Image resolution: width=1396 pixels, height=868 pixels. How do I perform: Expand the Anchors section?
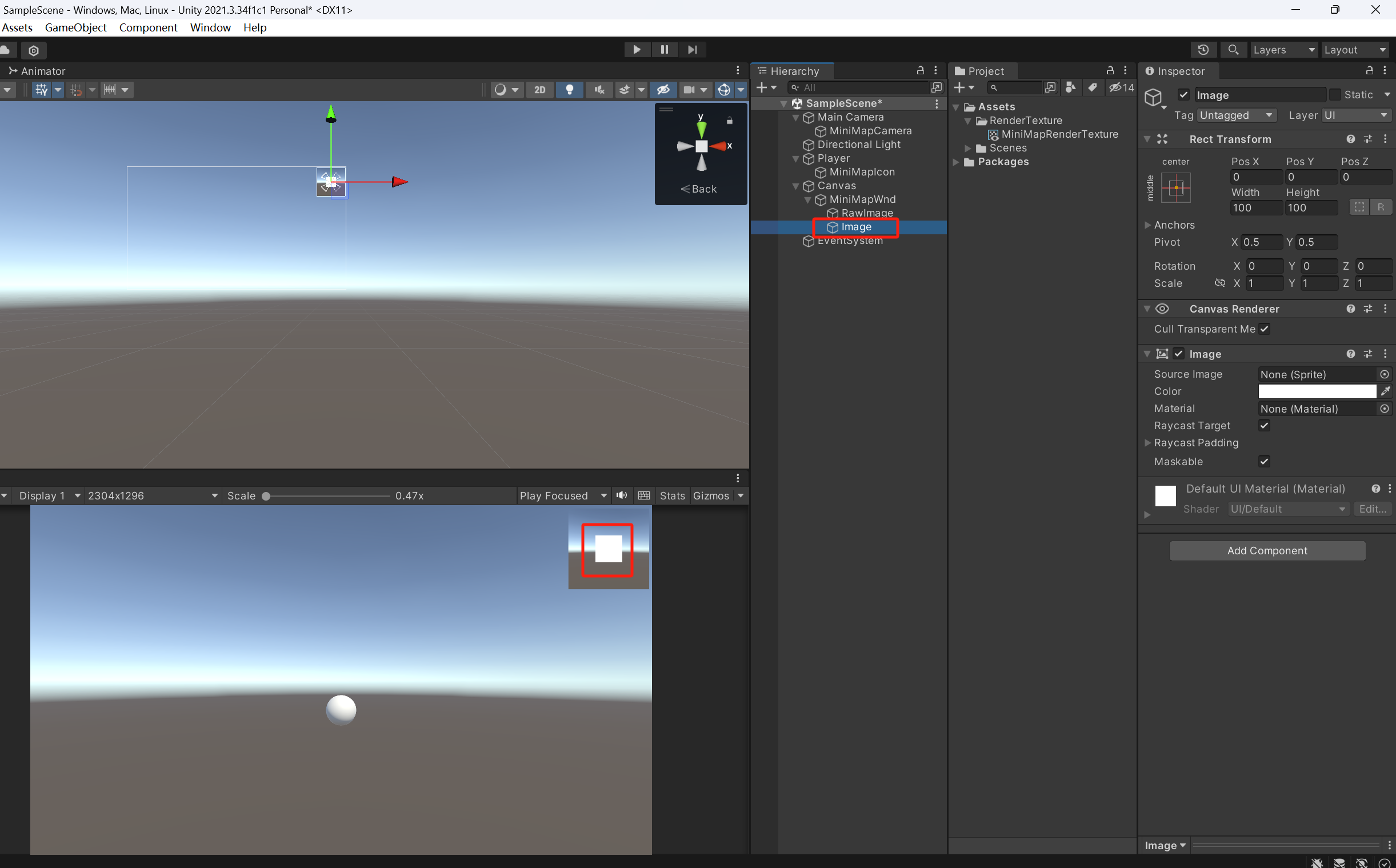(x=1147, y=225)
